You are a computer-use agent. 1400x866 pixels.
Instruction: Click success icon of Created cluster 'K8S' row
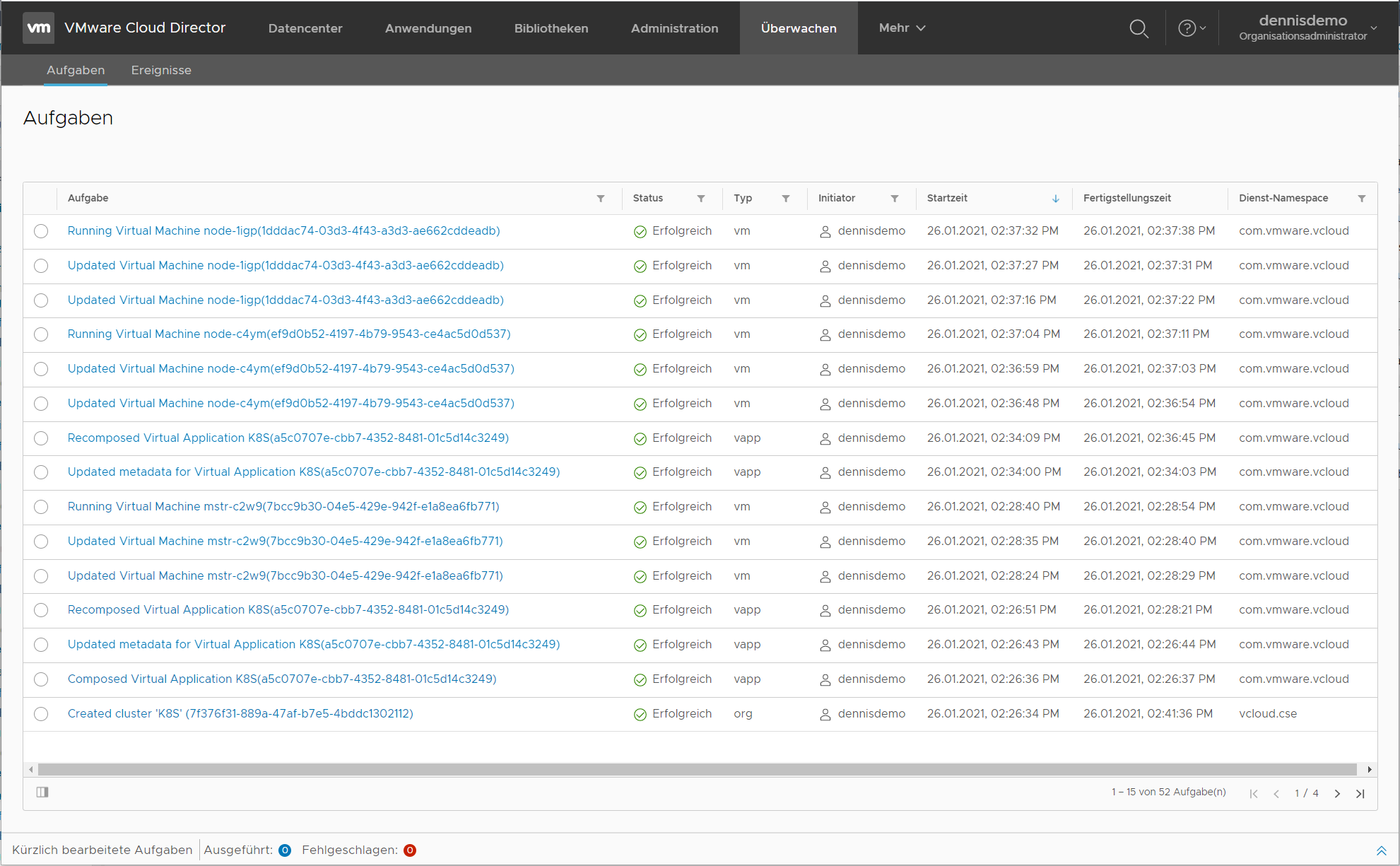pos(640,715)
